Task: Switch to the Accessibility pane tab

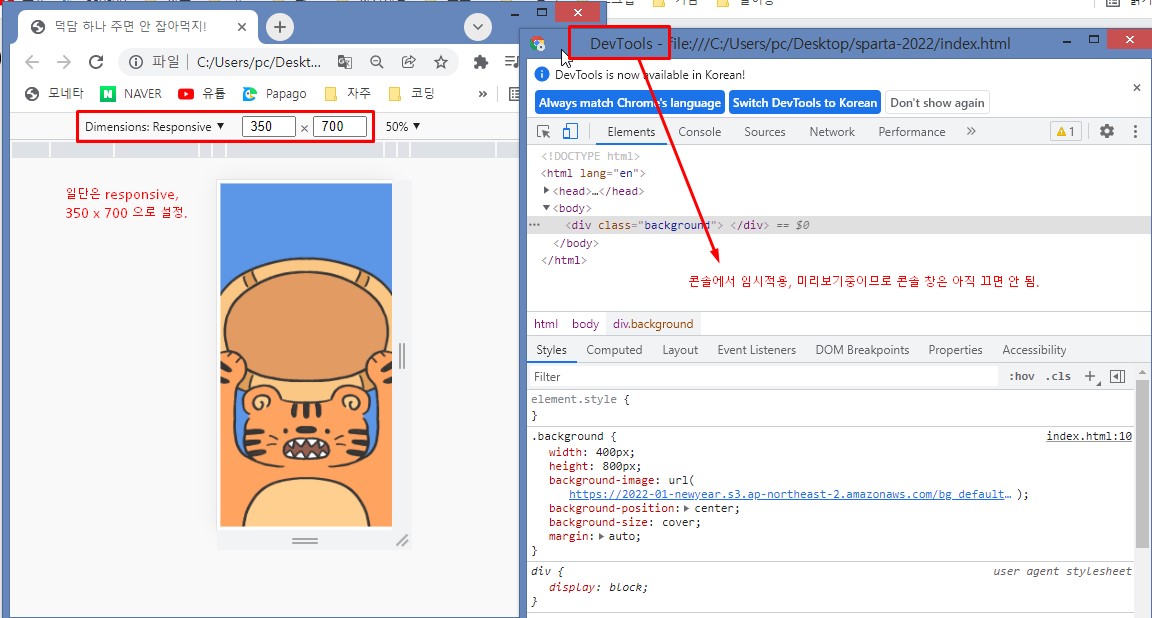Action: pyautogui.click(x=1034, y=350)
